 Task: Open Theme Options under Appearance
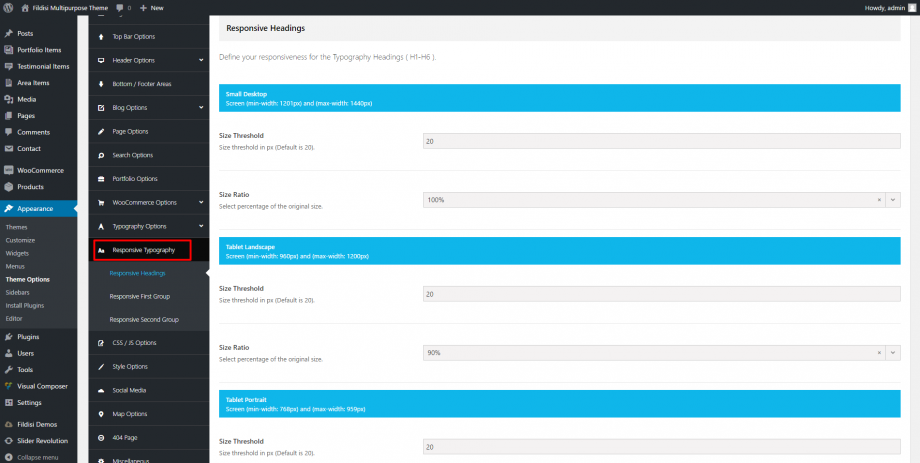pyautogui.click(x=28, y=279)
